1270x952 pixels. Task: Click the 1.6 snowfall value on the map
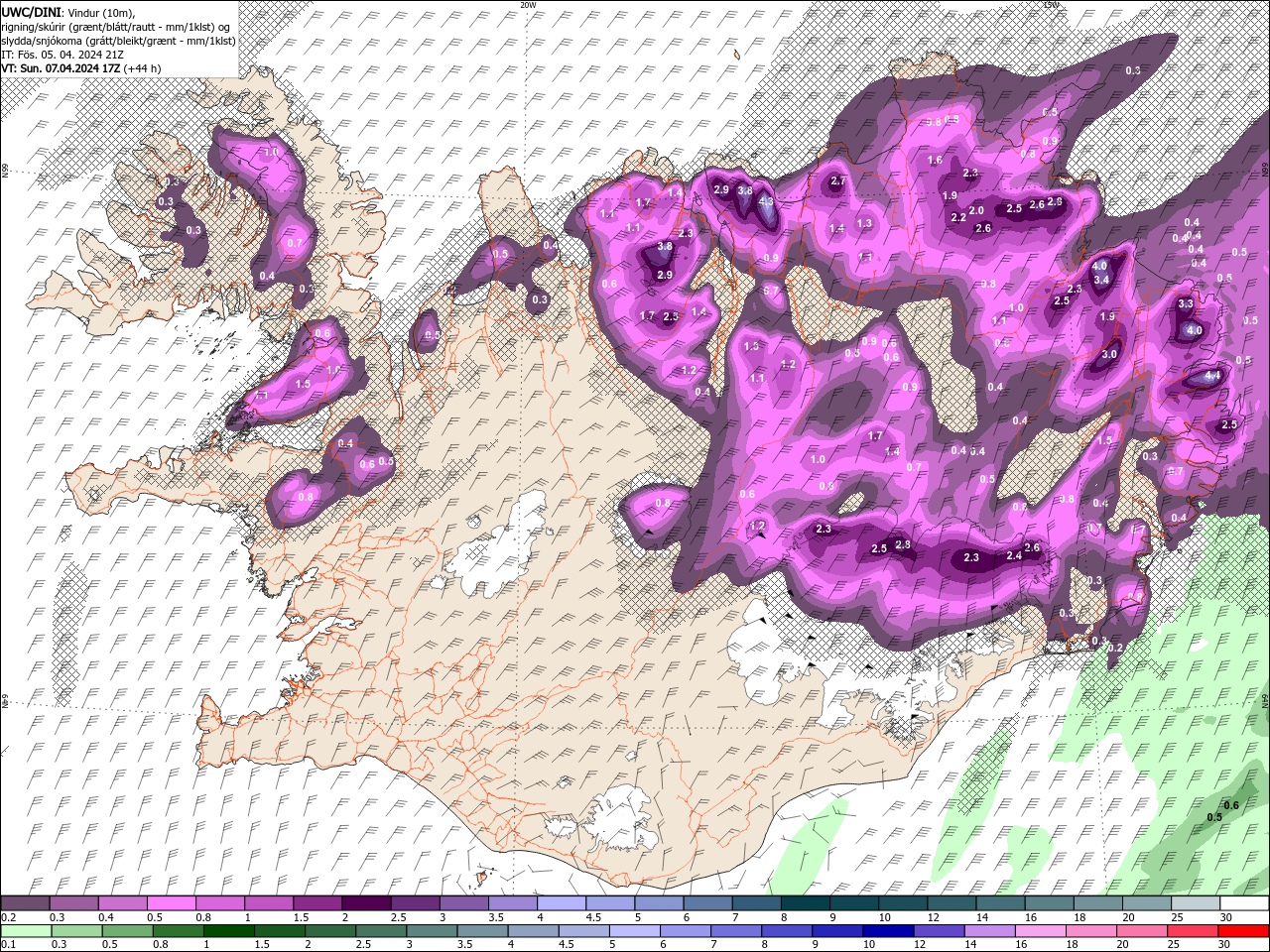pyautogui.click(x=935, y=161)
